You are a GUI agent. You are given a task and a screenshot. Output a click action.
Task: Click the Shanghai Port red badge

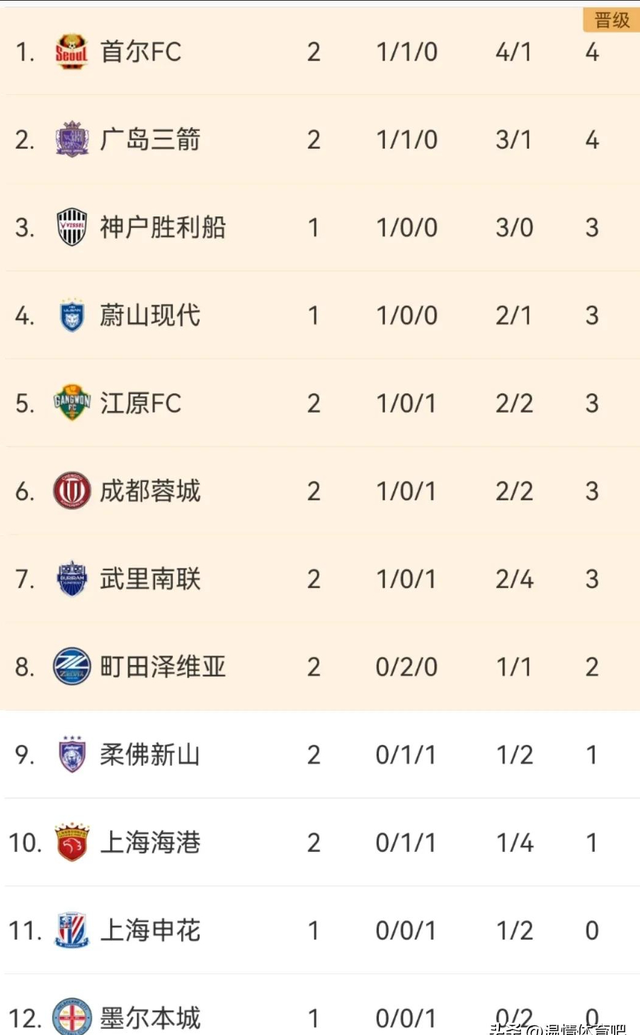(72, 842)
